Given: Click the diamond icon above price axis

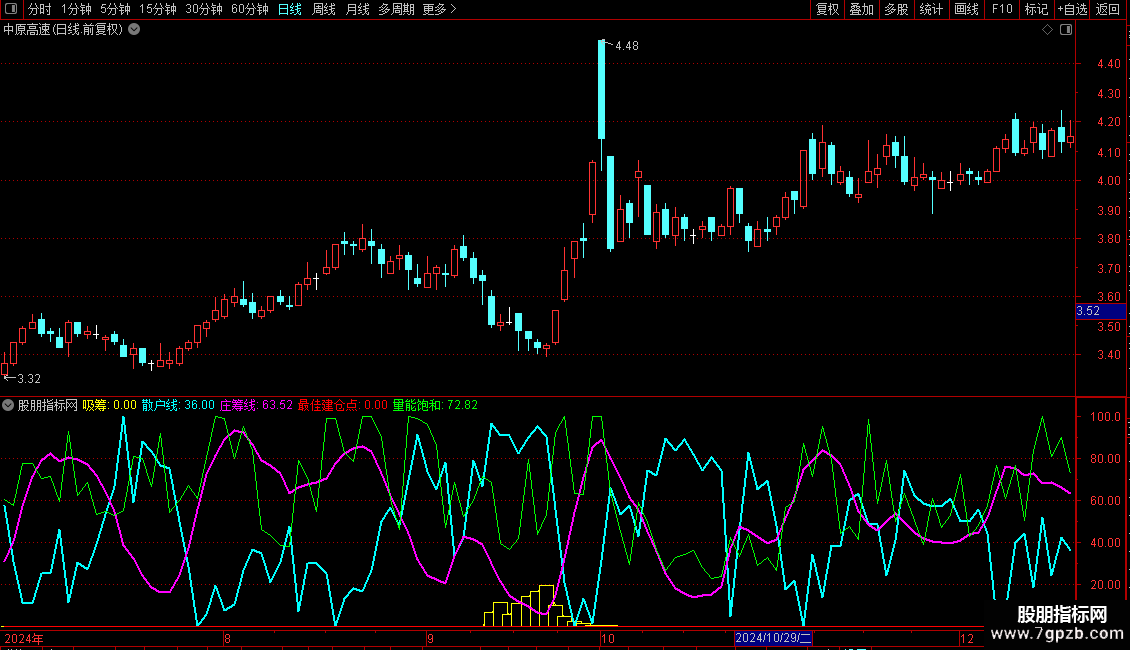Looking at the screenshot, I should click(1048, 30).
